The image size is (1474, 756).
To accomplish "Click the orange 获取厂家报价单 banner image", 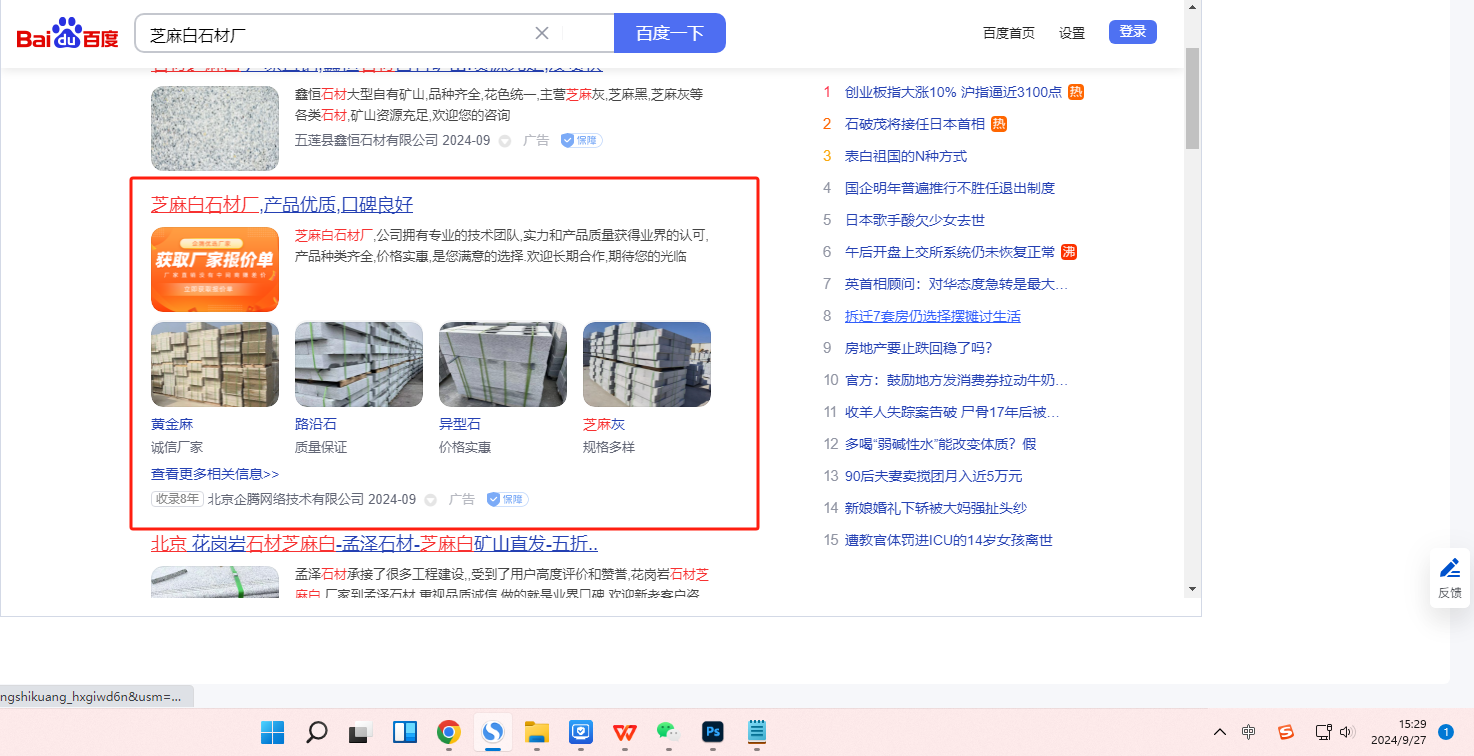I will tap(215, 270).
